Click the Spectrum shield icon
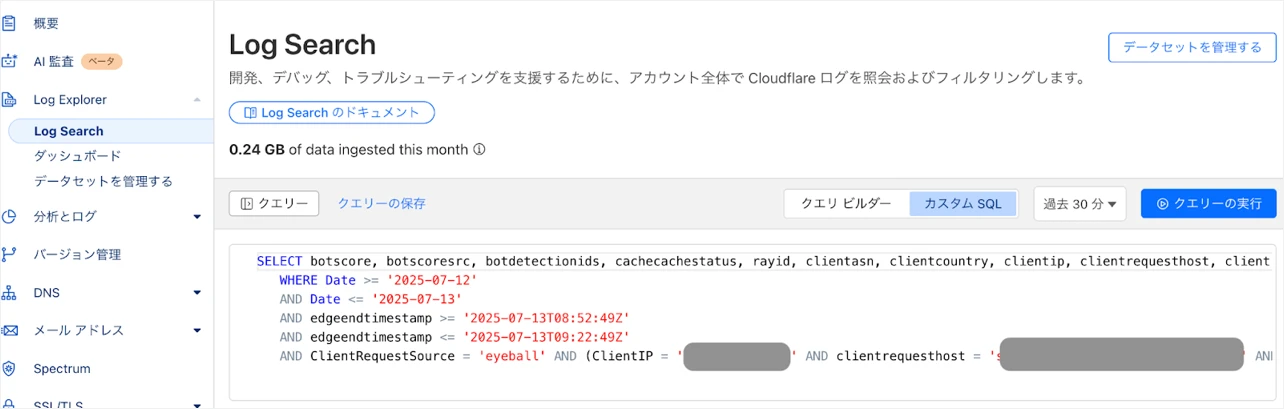 click(x=10, y=368)
